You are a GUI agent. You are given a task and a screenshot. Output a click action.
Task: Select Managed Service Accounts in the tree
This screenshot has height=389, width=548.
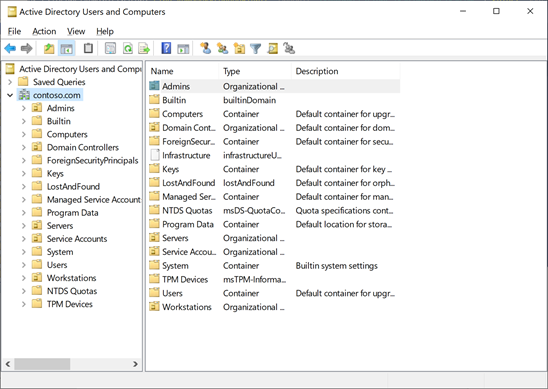[94, 200]
